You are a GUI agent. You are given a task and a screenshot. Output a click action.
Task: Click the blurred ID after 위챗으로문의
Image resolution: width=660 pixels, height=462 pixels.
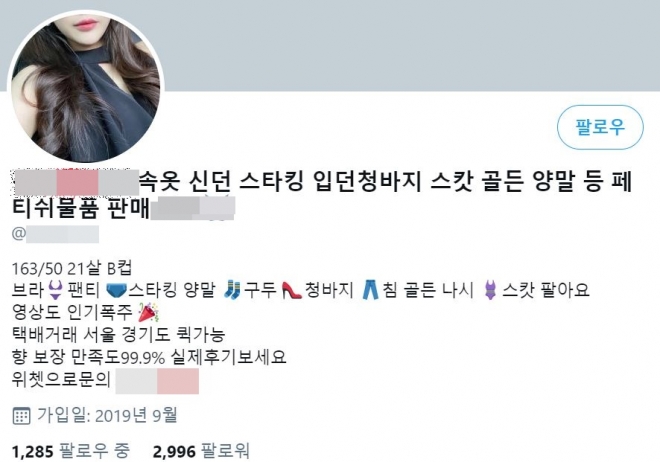pos(157,381)
